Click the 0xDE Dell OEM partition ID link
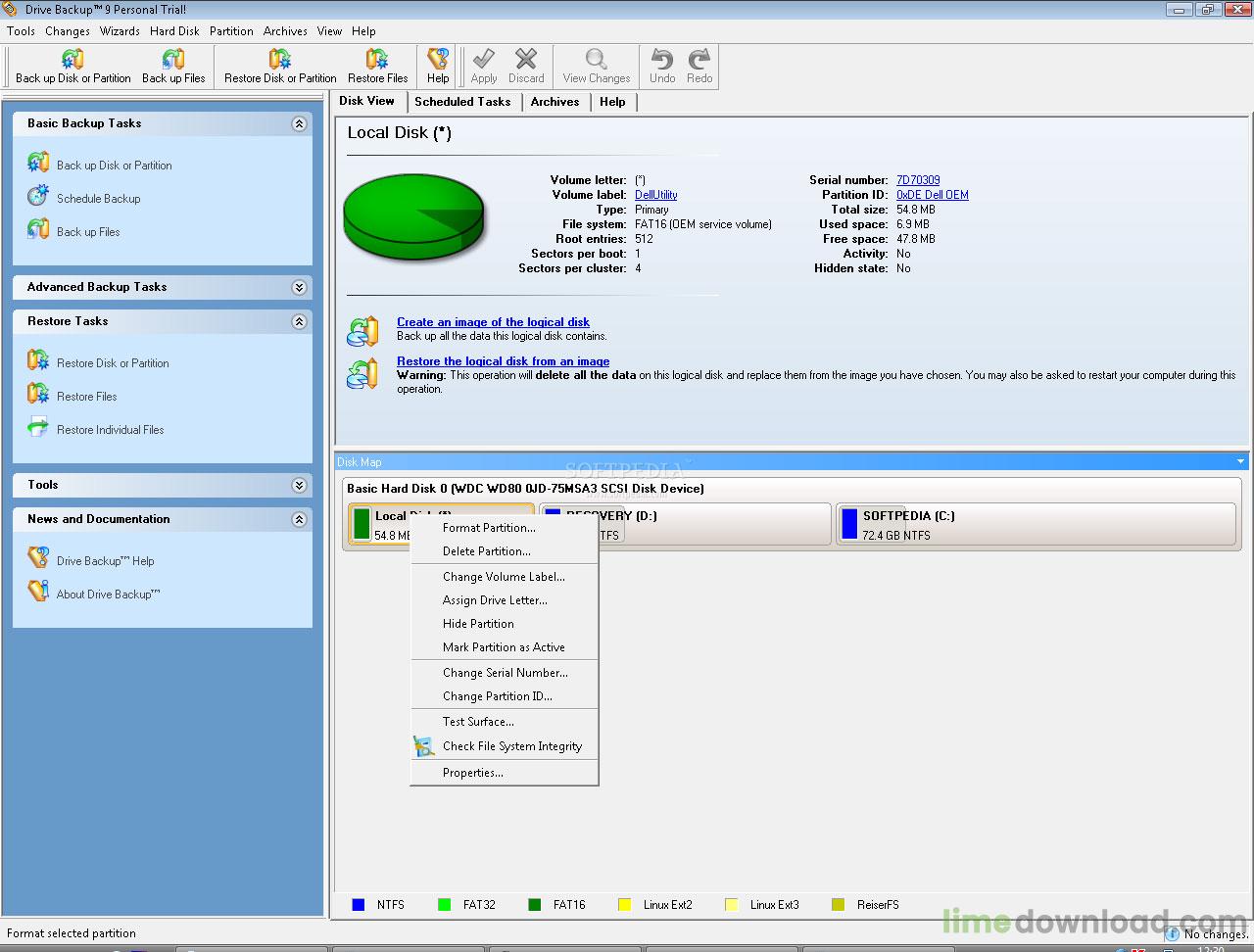 tap(933, 195)
